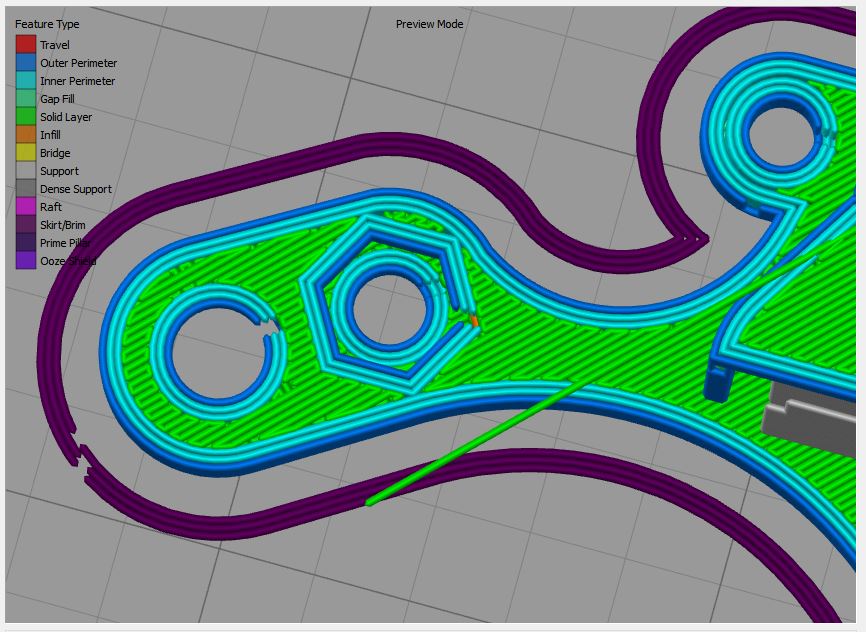Click the Support legend label

point(59,171)
